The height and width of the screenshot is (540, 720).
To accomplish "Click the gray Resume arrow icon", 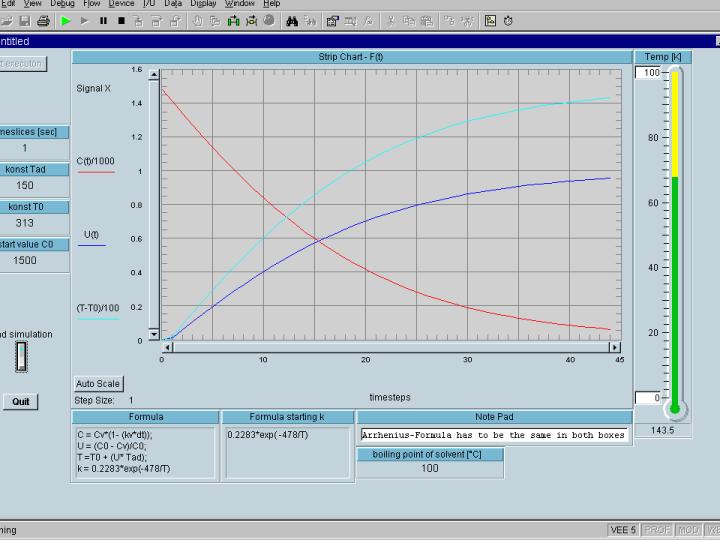I will (85, 20).
